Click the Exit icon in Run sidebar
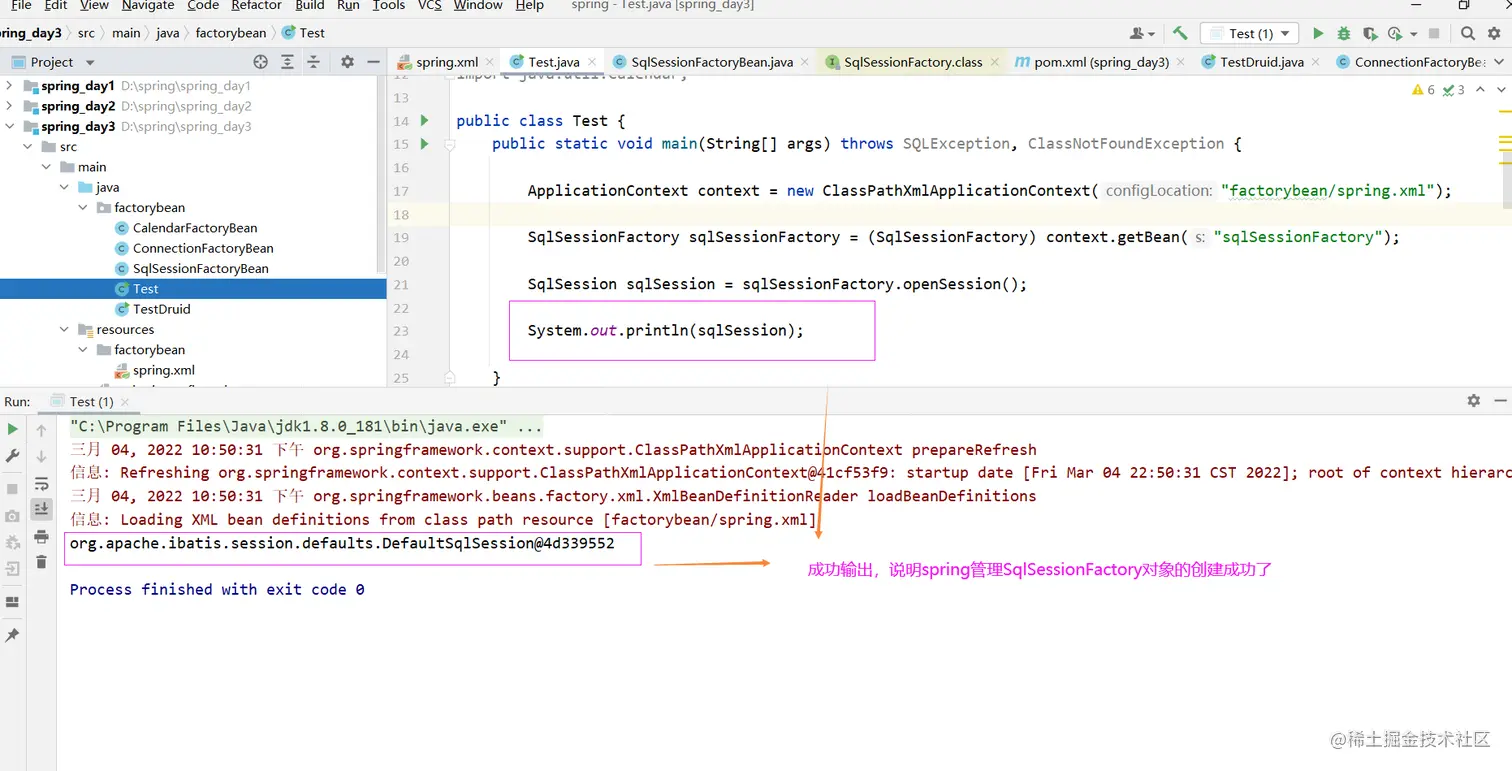This screenshot has width=1512, height=771. click(12, 569)
